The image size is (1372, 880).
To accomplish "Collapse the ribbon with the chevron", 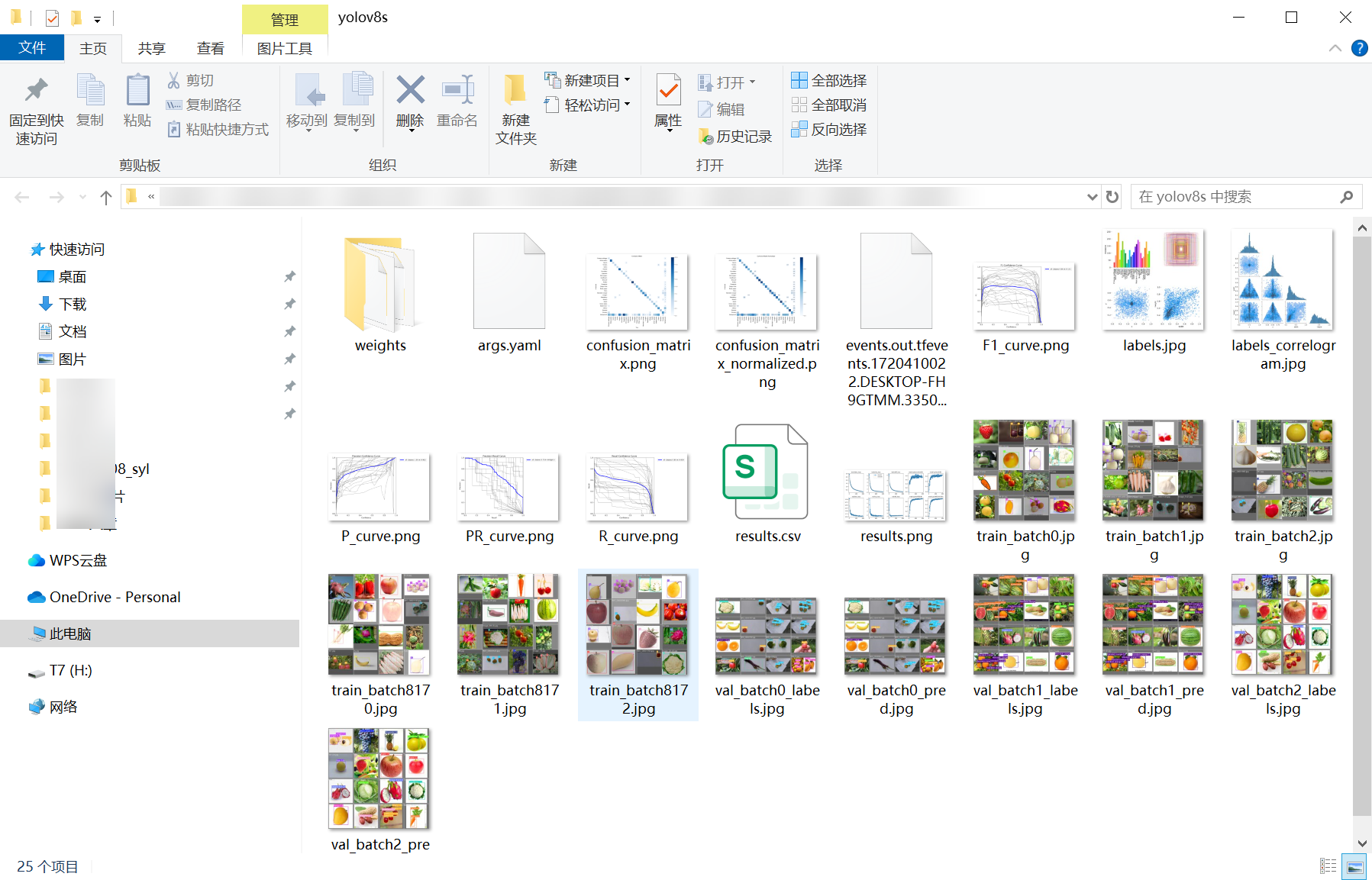I will (x=1335, y=47).
